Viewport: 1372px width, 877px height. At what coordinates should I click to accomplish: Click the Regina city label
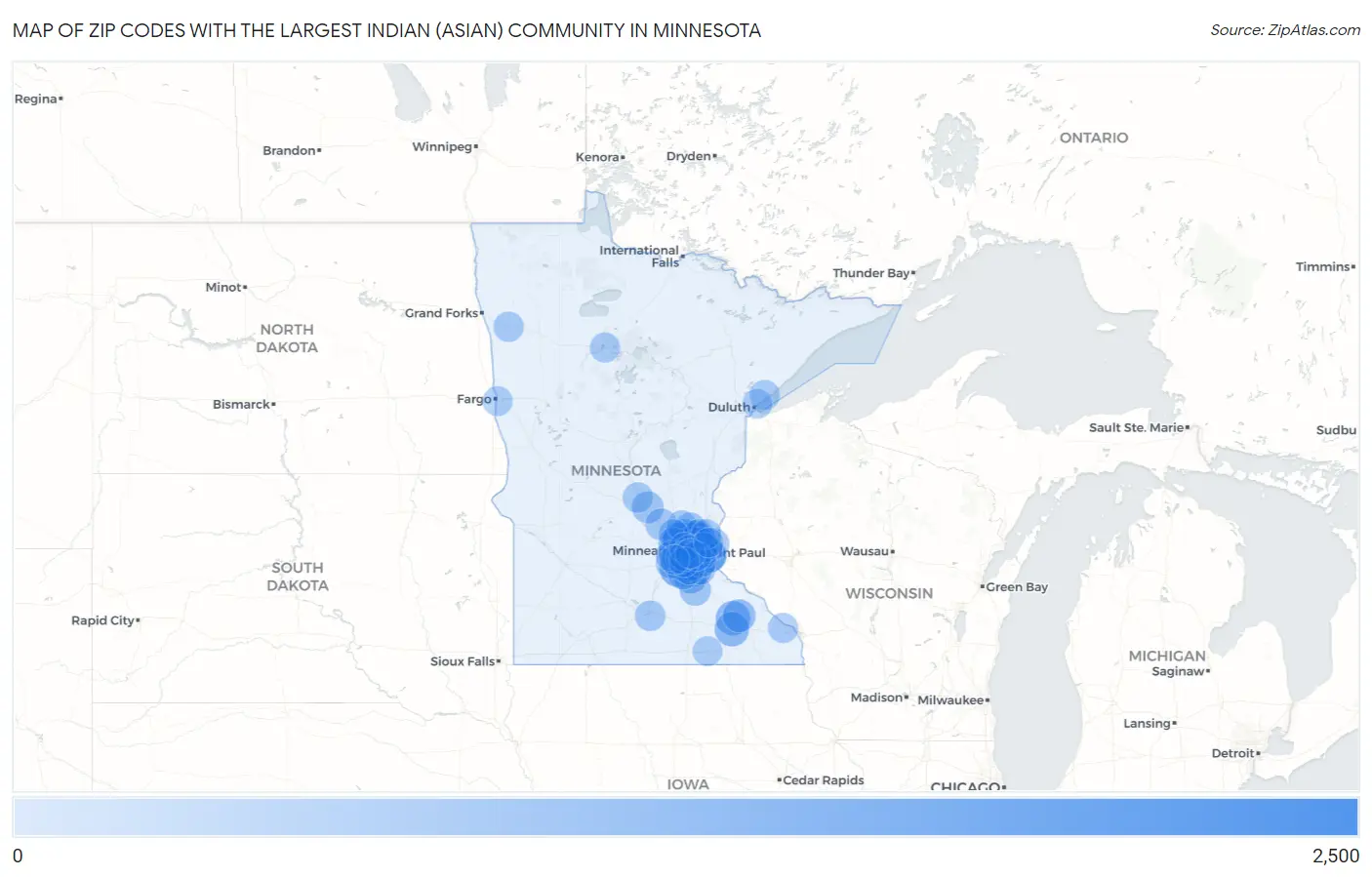35,99
